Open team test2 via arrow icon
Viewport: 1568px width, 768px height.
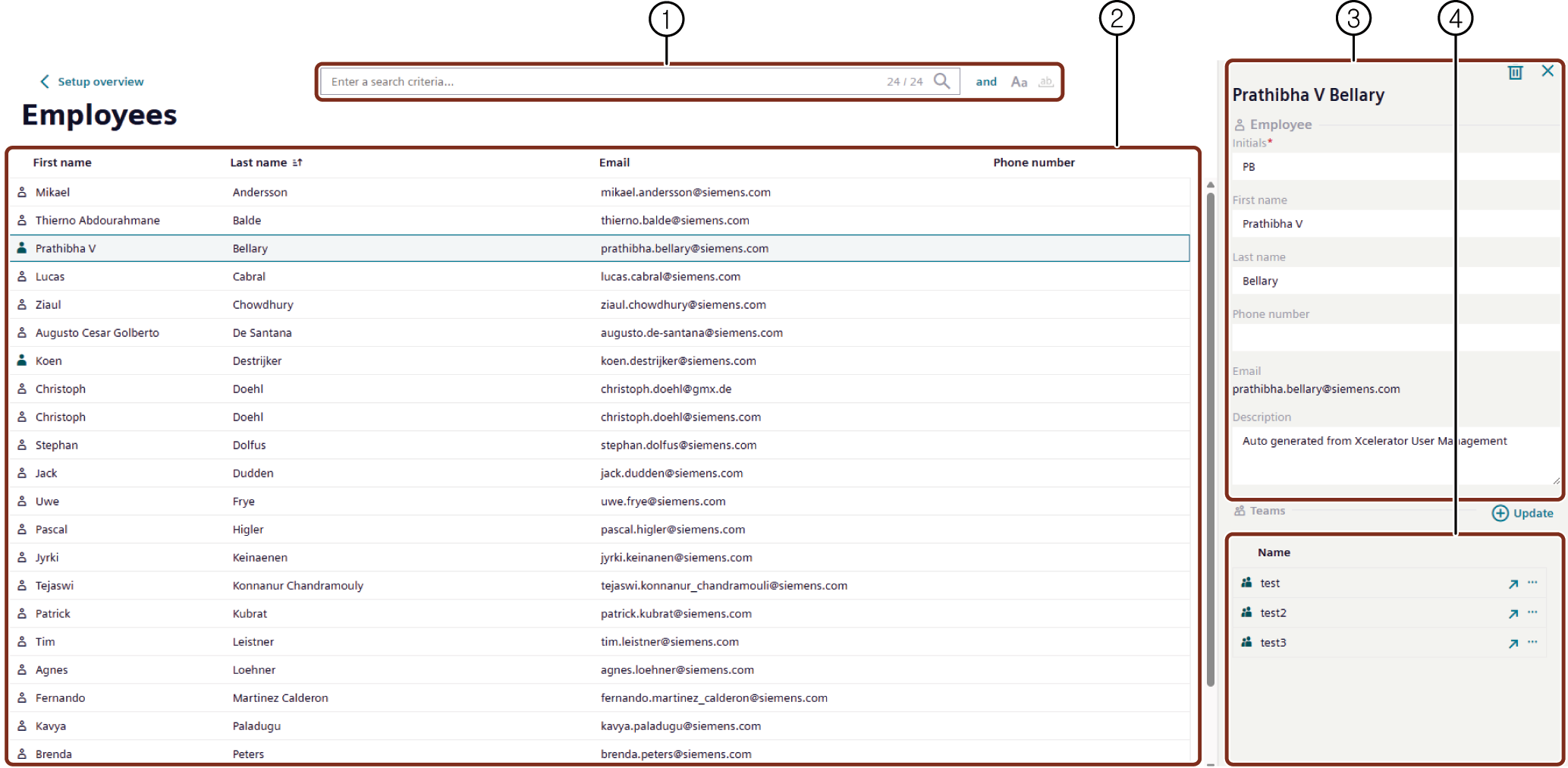pos(1513,613)
